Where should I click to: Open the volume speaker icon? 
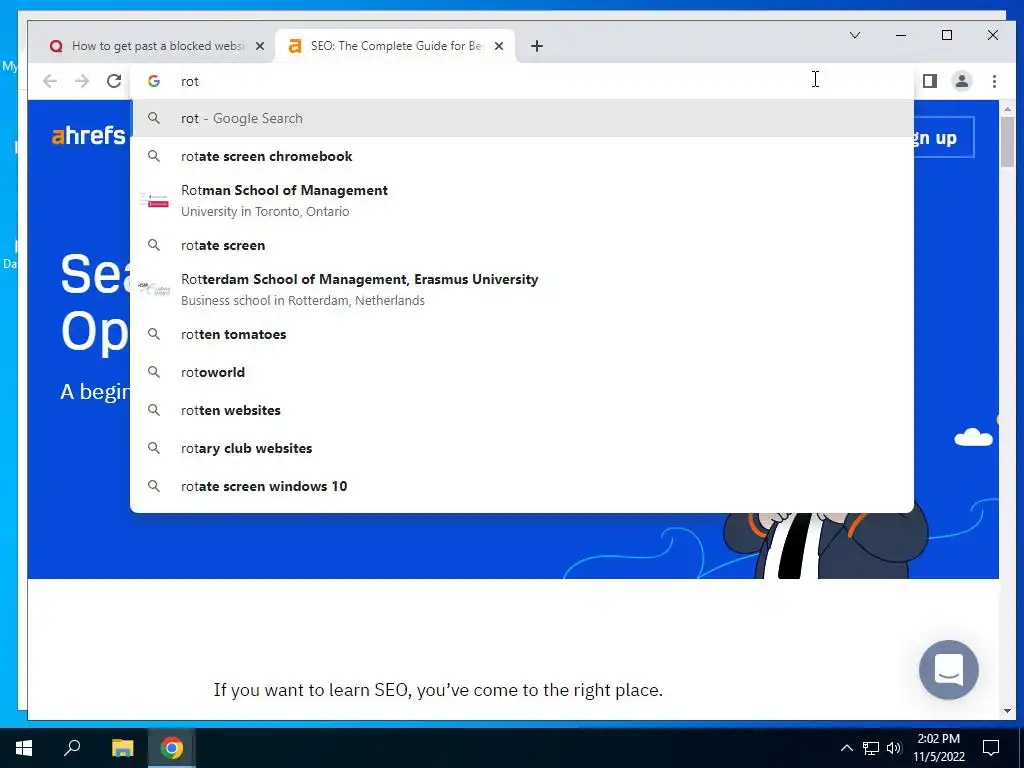(894, 748)
